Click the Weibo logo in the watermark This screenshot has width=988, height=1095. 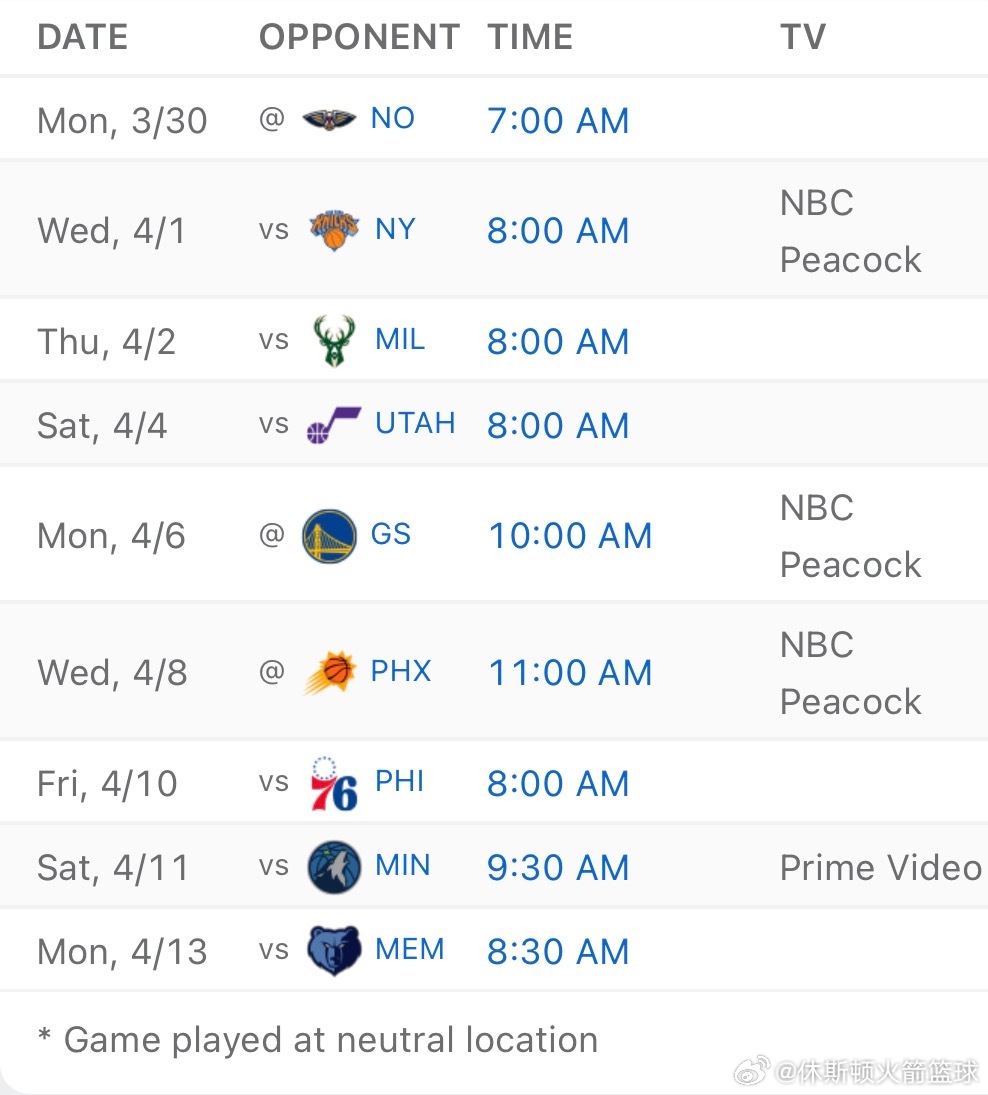point(751,1069)
